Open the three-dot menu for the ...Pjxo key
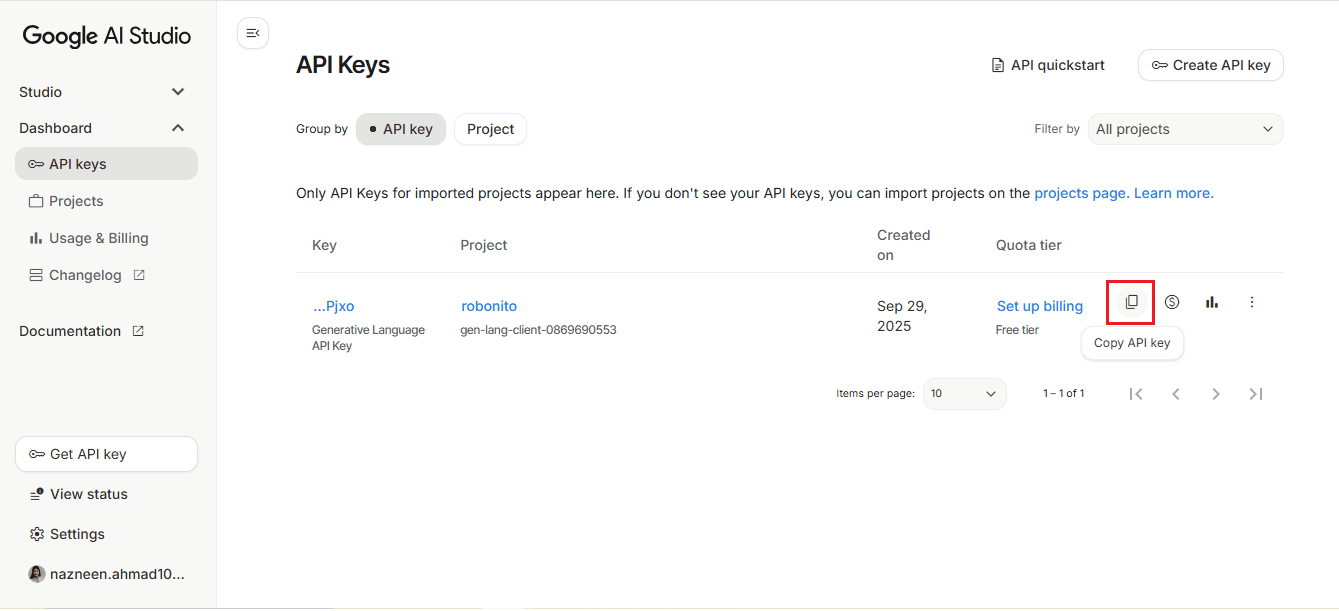Image resolution: width=1339 pixels, height=611 pixels. pos(1252,302)
